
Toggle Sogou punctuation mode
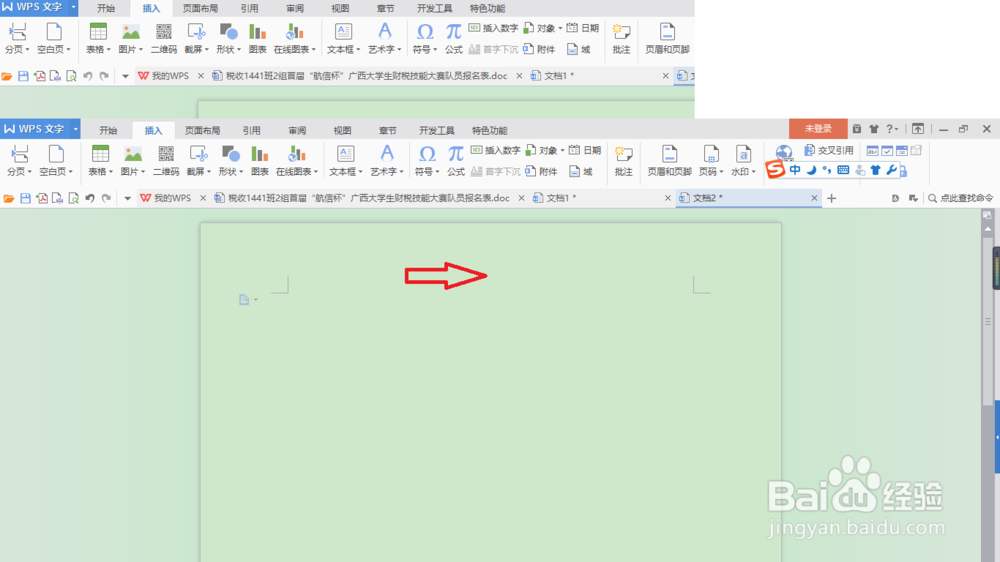click(x=827, y=170)
